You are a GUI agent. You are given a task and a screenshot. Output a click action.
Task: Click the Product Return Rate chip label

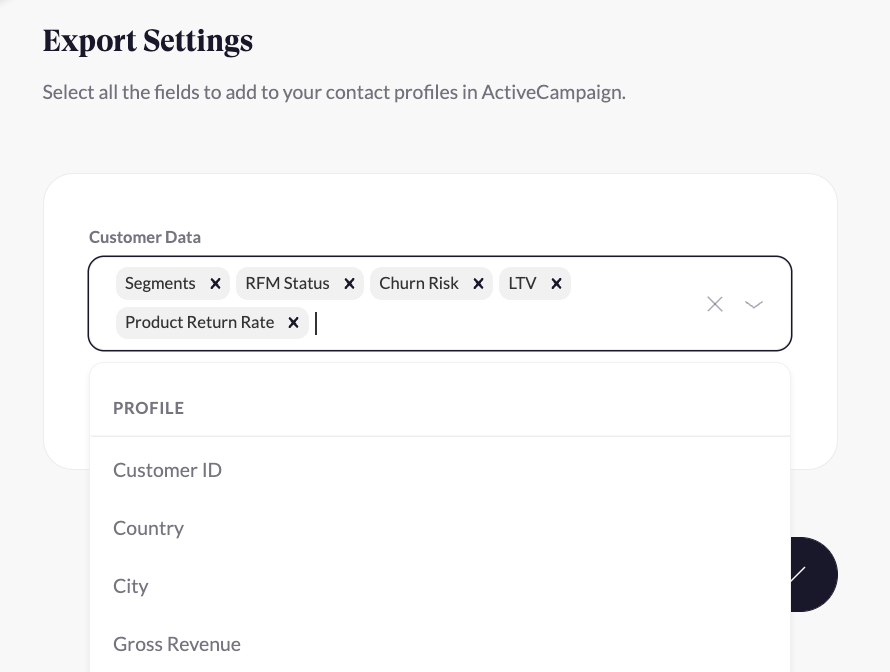pos(200,323)
